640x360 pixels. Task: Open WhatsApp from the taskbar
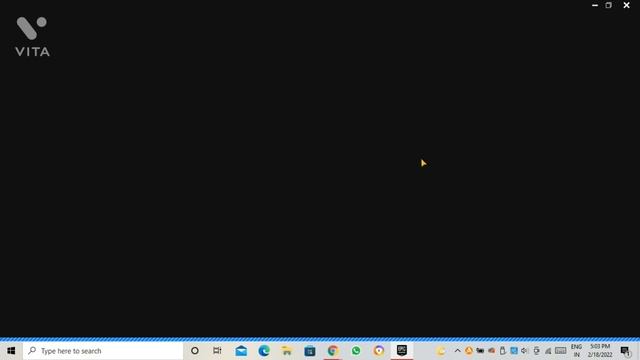point(356,351)
